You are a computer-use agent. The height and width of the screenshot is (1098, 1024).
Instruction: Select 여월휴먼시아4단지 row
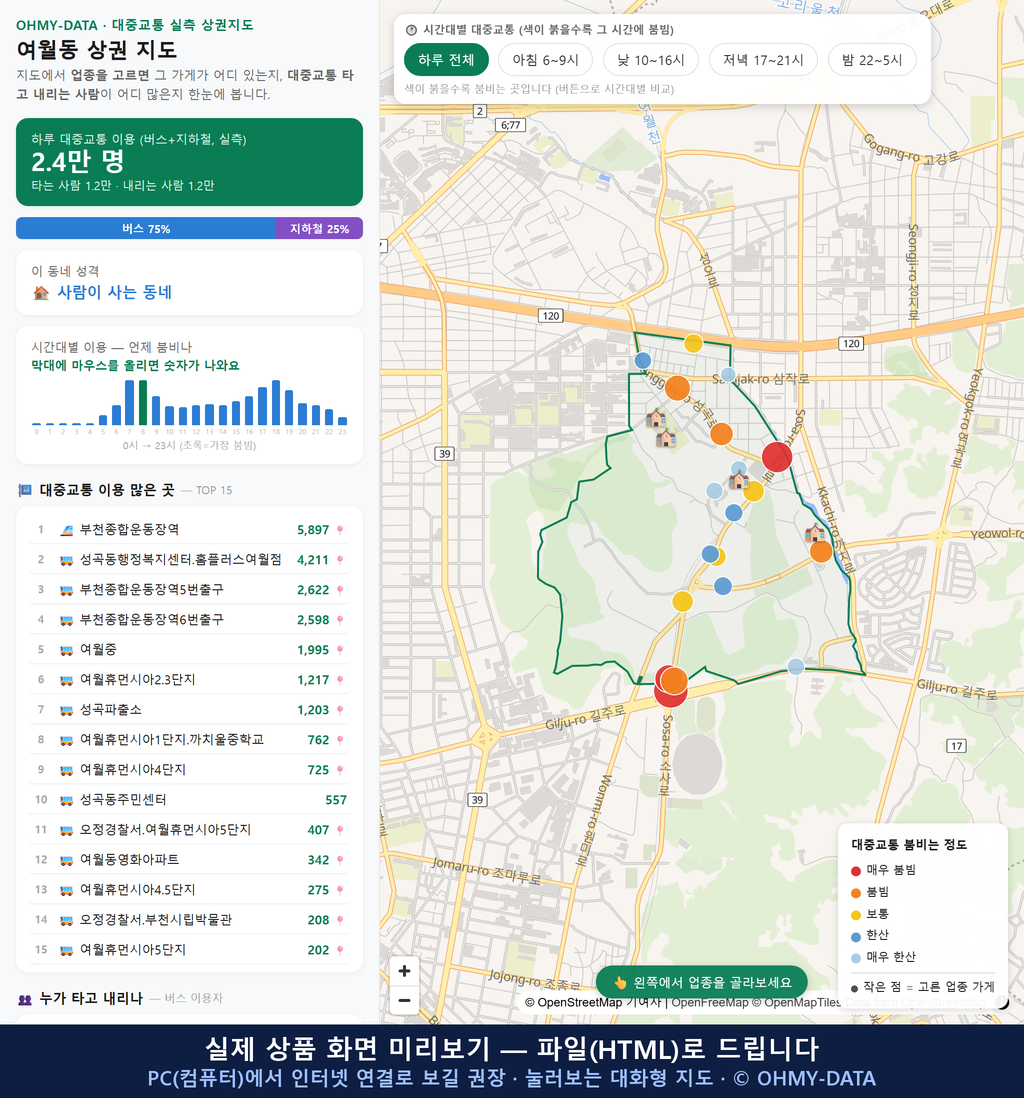(x=189, y=770)
